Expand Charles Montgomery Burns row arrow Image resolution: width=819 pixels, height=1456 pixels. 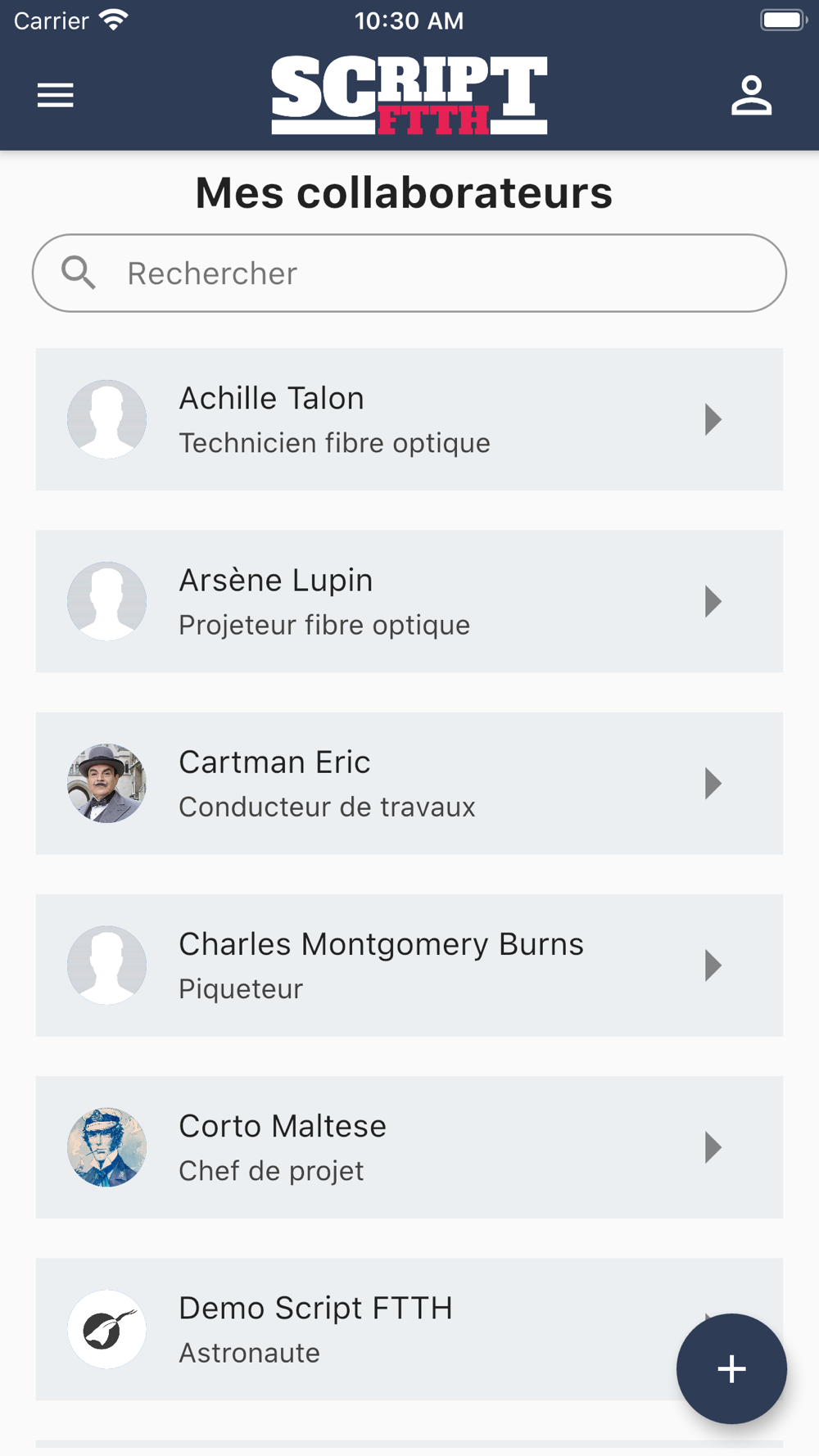point(713,965)
